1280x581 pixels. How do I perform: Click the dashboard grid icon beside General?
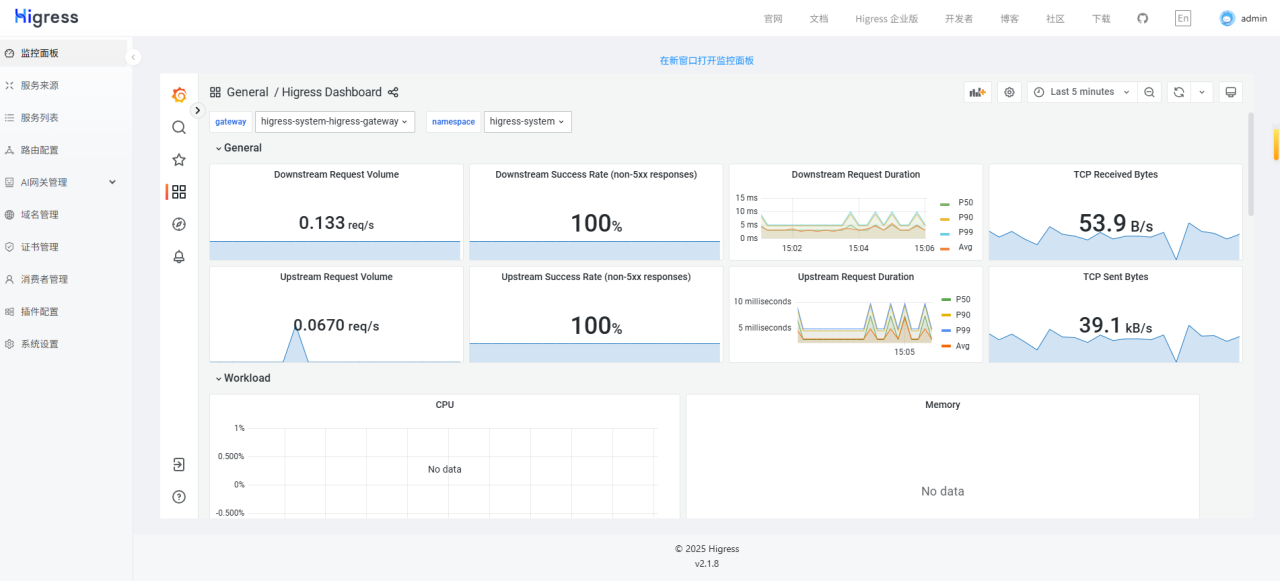pyautogui.click(x=215, y=92)
